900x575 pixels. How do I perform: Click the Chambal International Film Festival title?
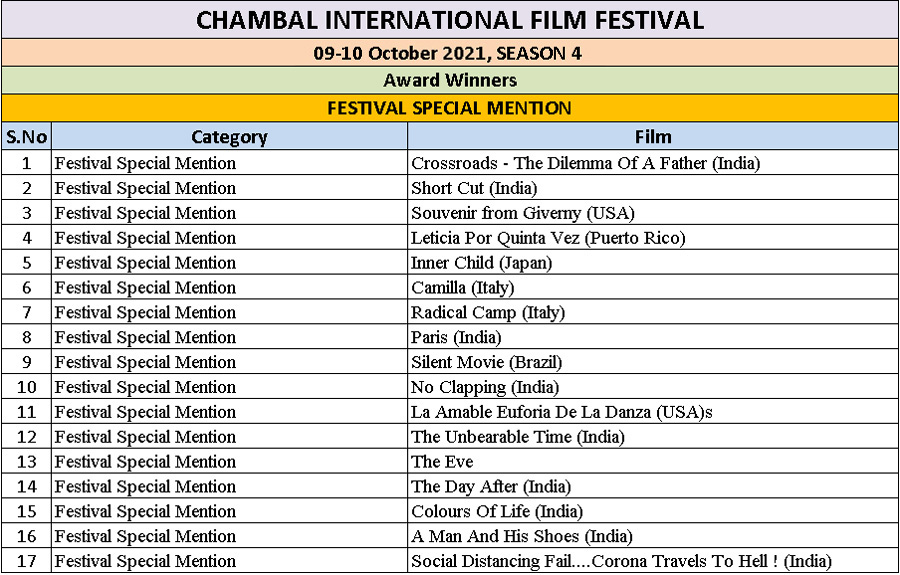(x=450, y=20)
